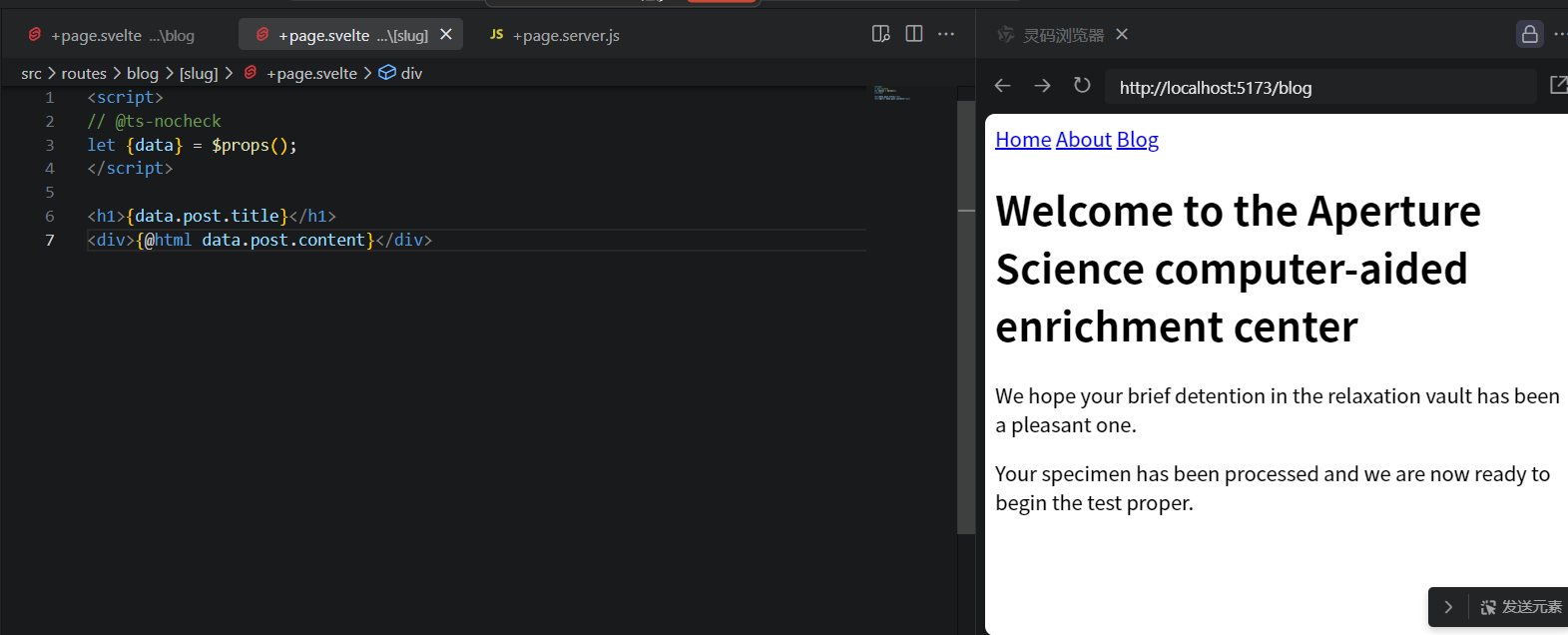Collapse the floating toolbar with chevron
1568x635 pixels.
tap(1448, 607)
